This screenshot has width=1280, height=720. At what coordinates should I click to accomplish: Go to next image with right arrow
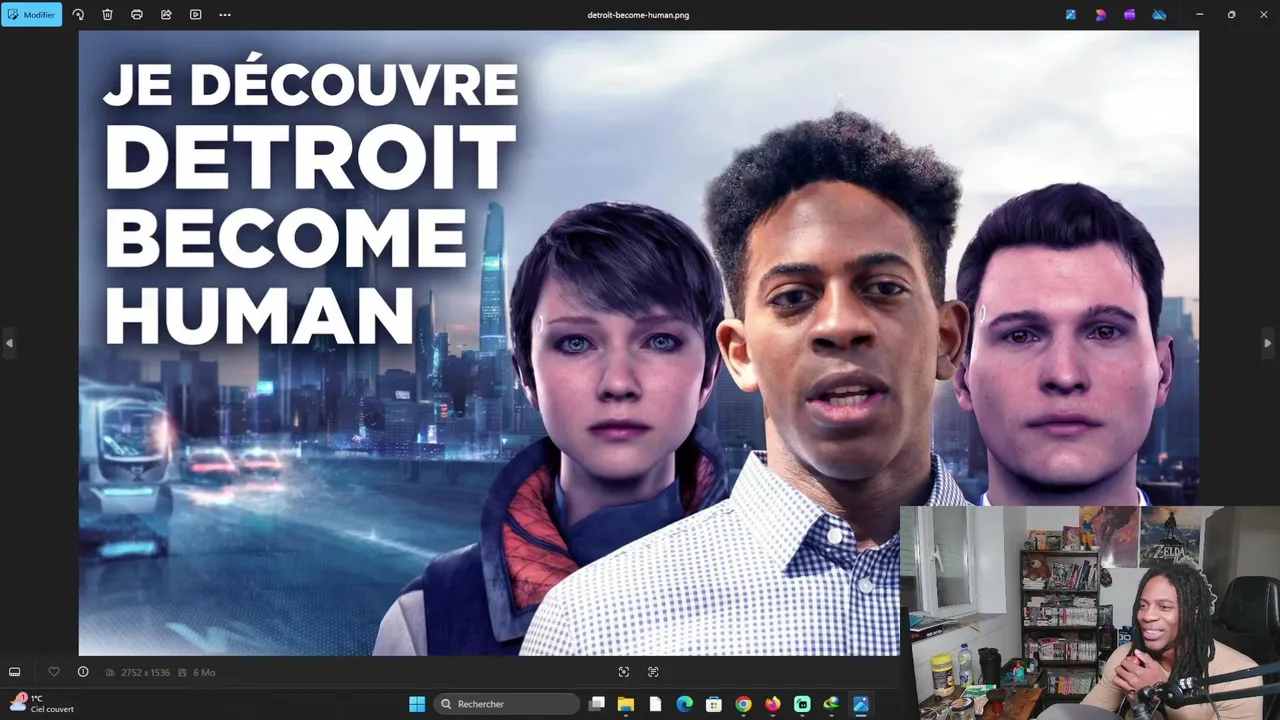coord(1268,343)
